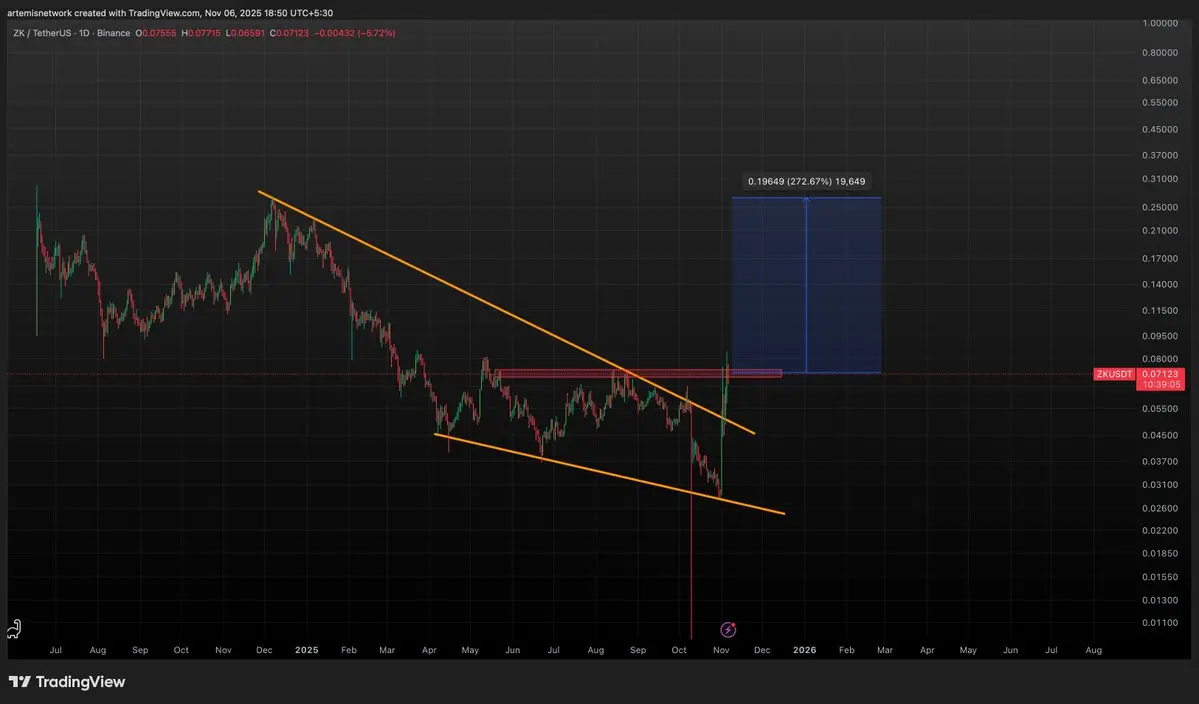Viewport: 1199px width, 704px height.
Task: Click the close value C0.07123
Action: (x=289, y=33)
